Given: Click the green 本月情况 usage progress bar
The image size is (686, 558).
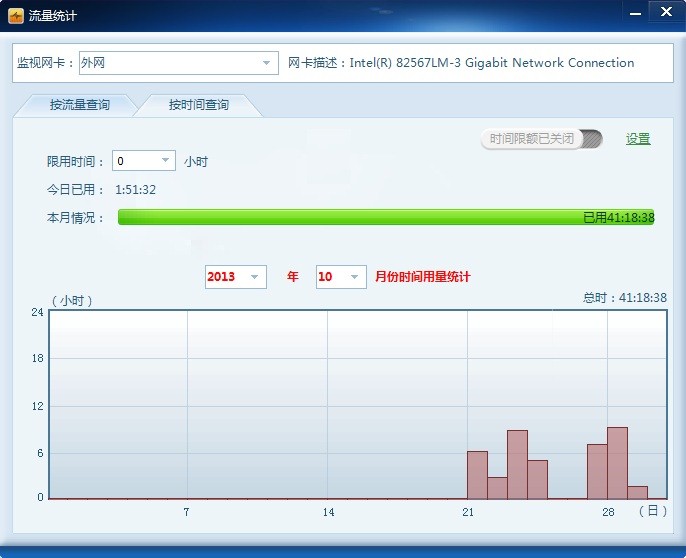Looking at the screenshot, I should 385,217.
